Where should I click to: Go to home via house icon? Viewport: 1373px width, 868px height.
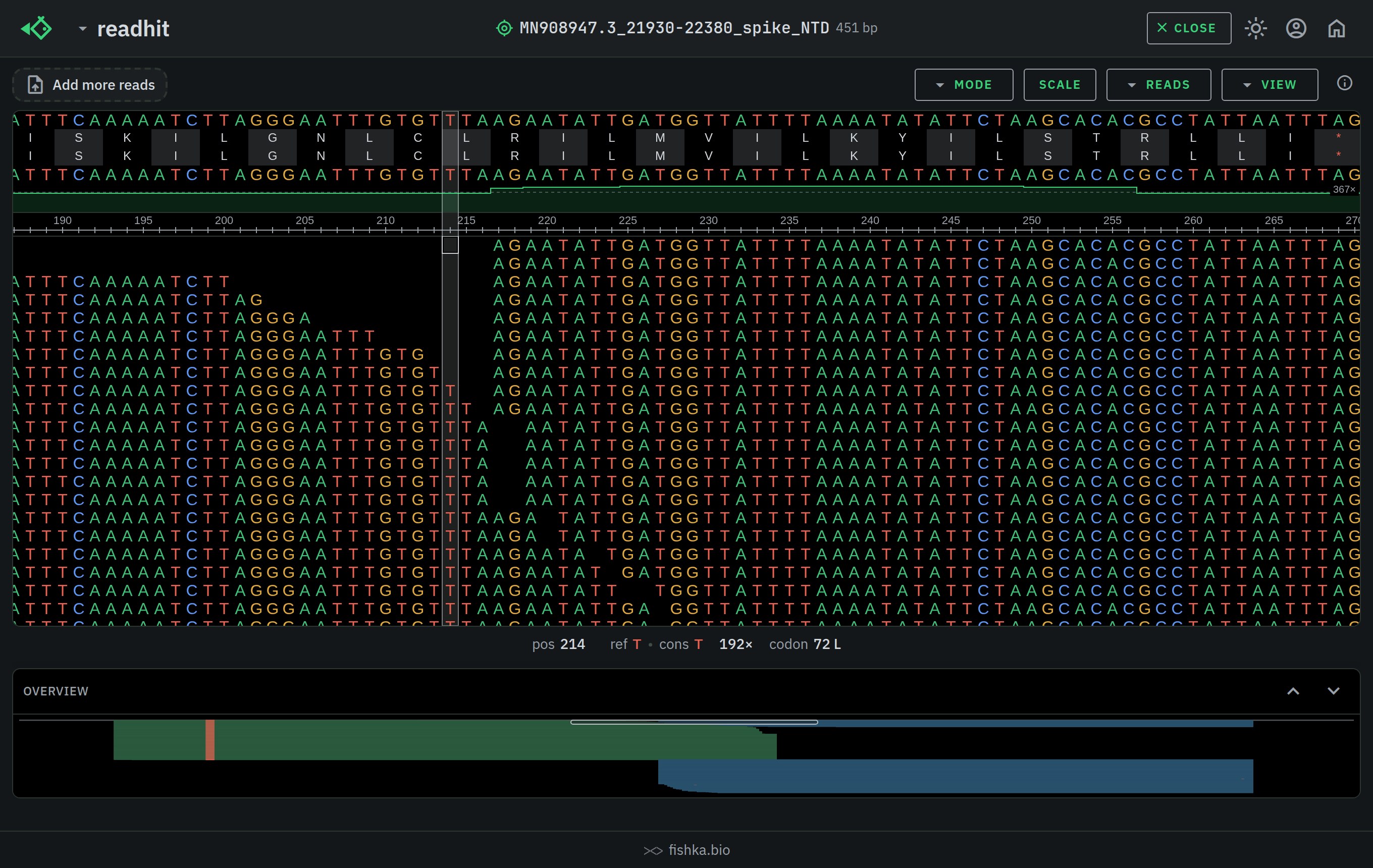point(1337,28)
